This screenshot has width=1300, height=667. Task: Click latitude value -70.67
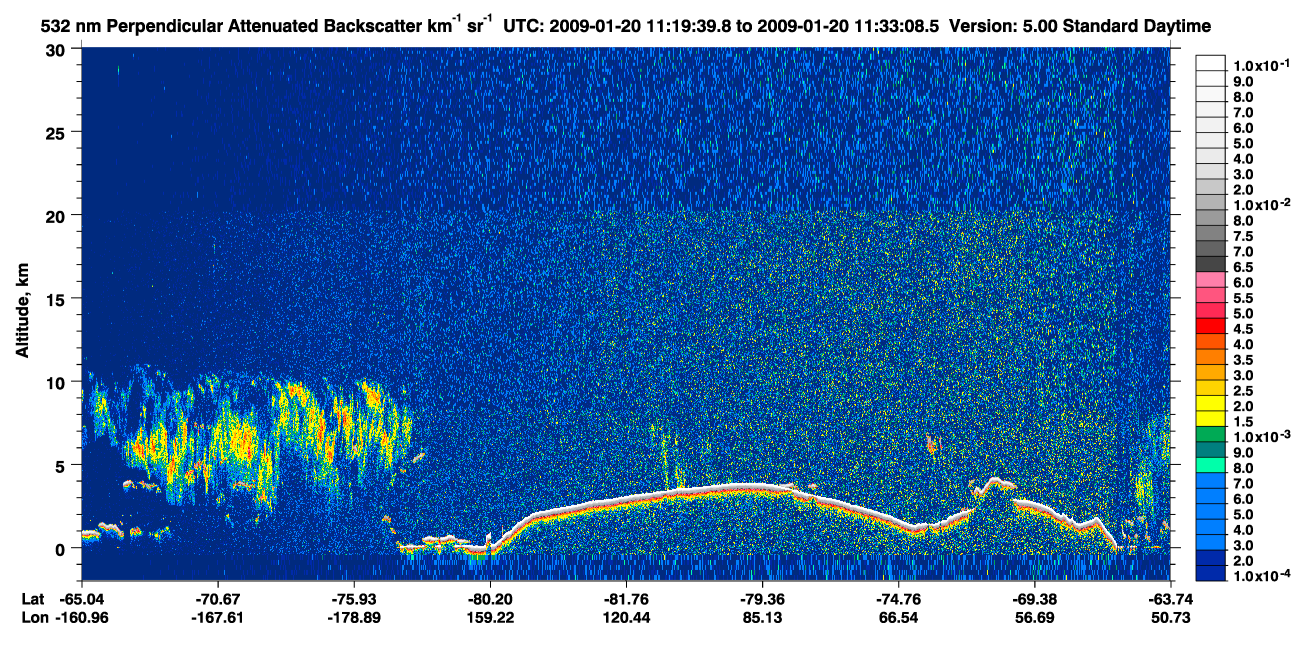pos(218,599)
